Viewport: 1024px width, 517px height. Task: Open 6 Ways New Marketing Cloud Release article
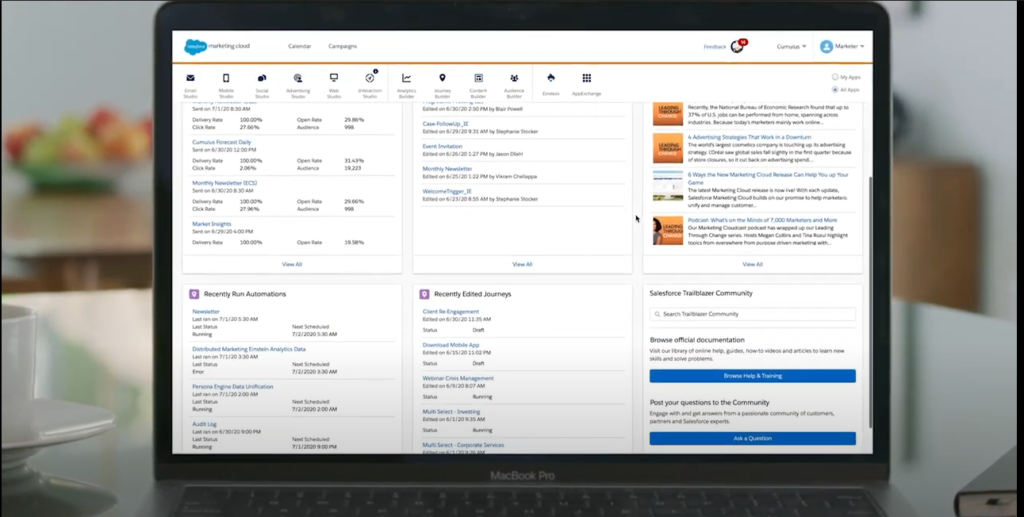click(768, 178)
